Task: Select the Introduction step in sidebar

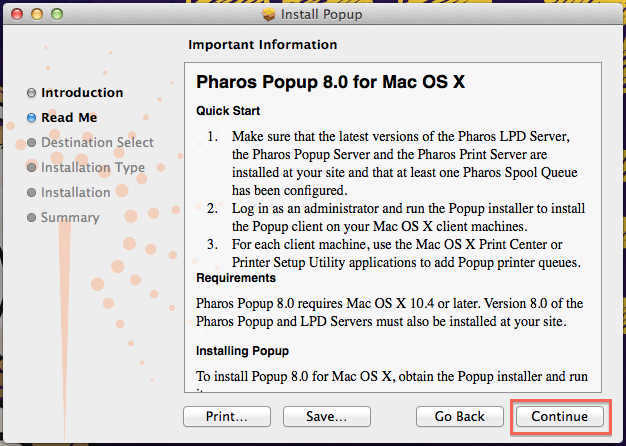Action: click(x=82, y=93)
